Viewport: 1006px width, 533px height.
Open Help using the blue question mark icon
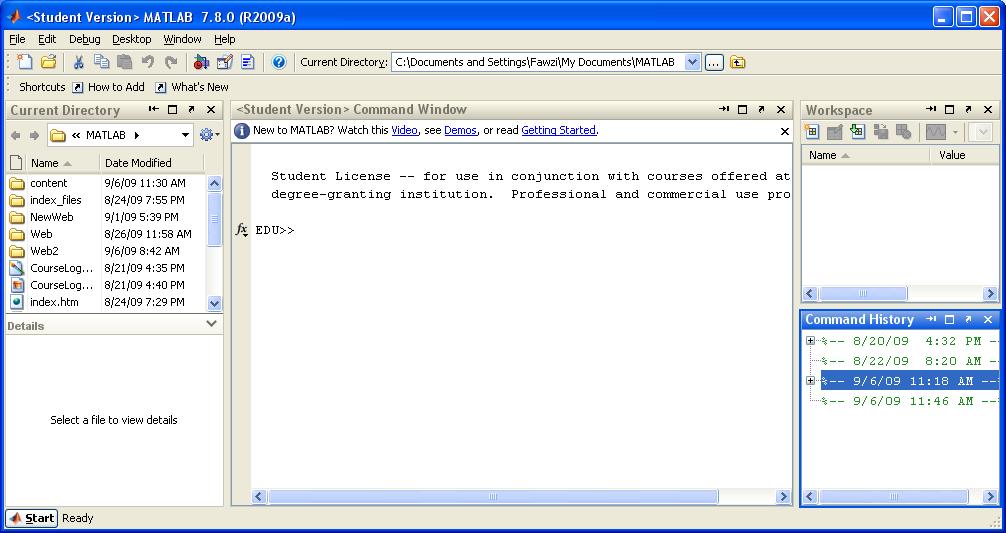(x=278, y=62)
